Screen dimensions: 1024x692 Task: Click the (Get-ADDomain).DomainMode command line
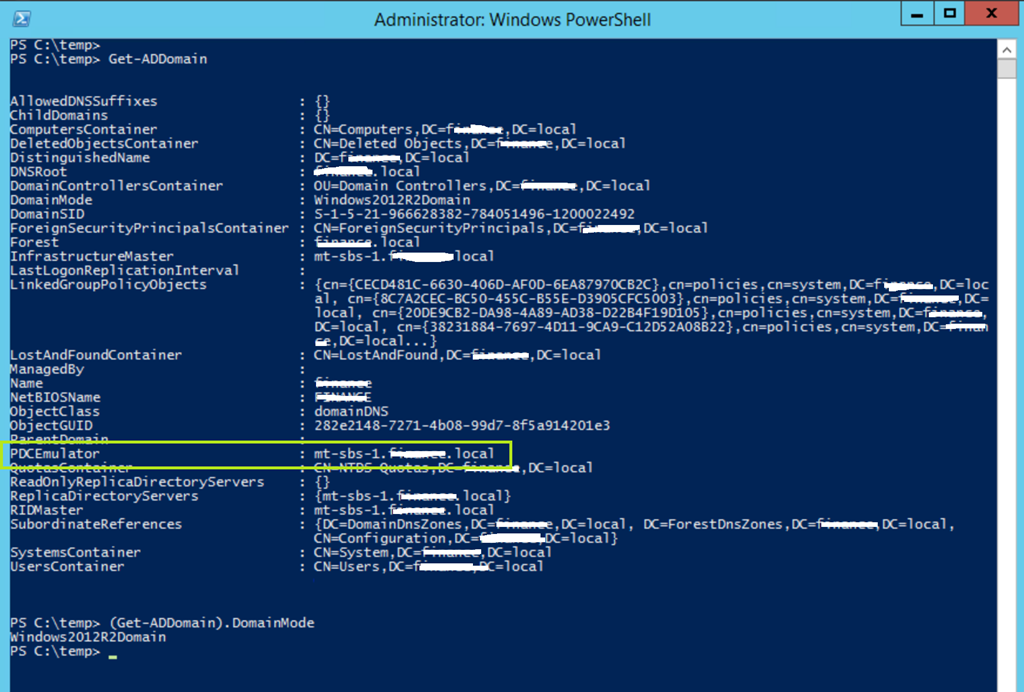(211, 623)
